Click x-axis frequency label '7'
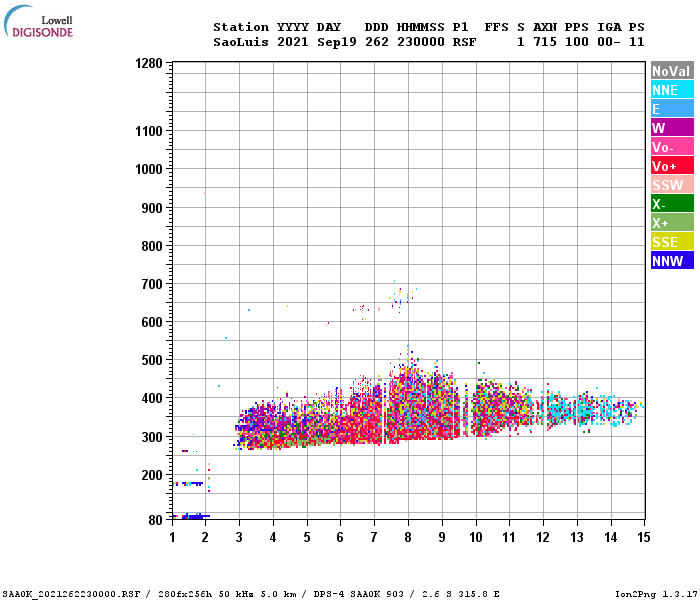The width and height of the screenshot is (700, 600). pos(374,537)
